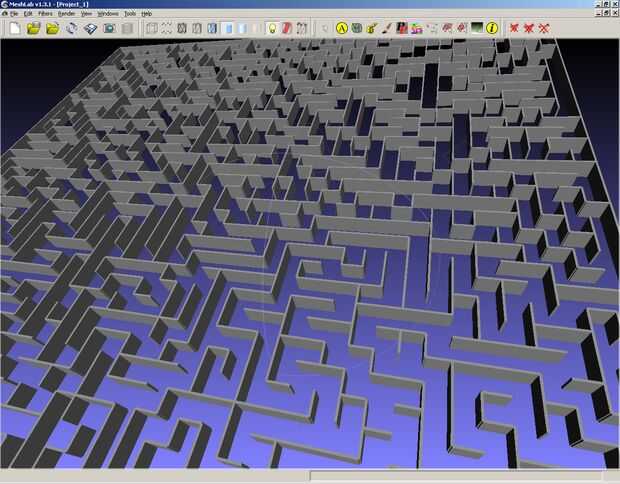Switch to wireframe render mode
Viewport: 620px width, 484px height.
(182, 28)
